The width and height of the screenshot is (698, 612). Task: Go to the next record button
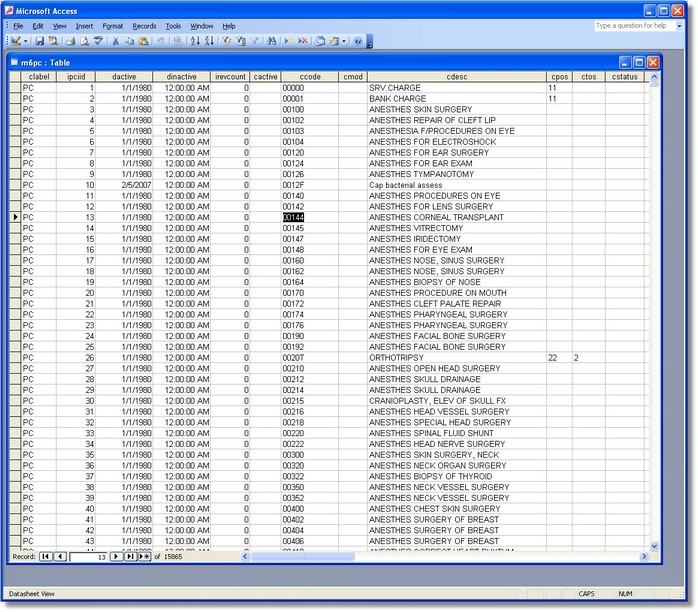click(x=116, y=556)
